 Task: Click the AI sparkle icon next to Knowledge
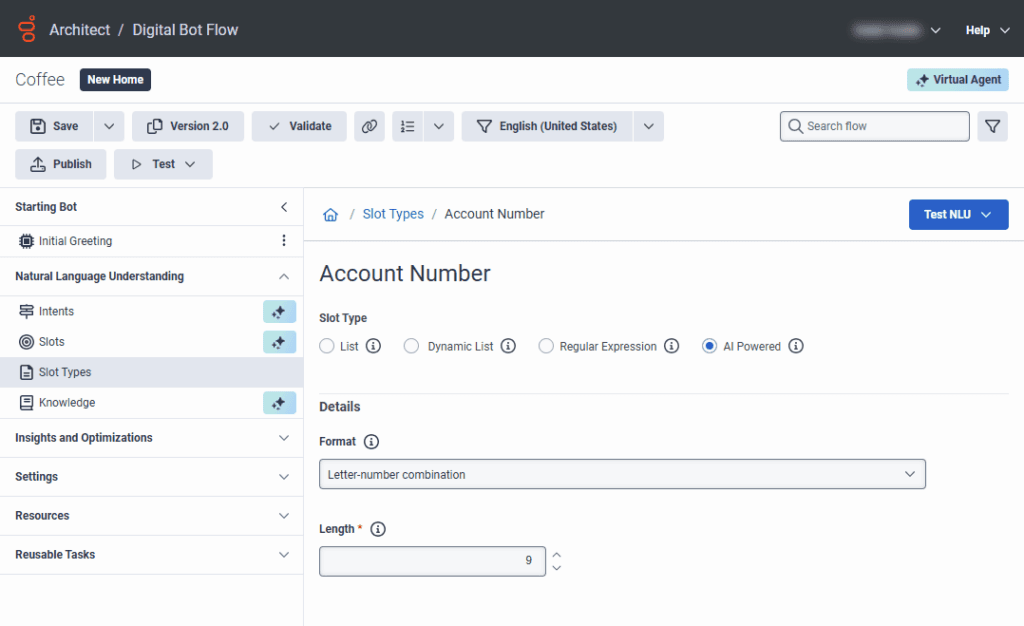[x=279, y=403]
